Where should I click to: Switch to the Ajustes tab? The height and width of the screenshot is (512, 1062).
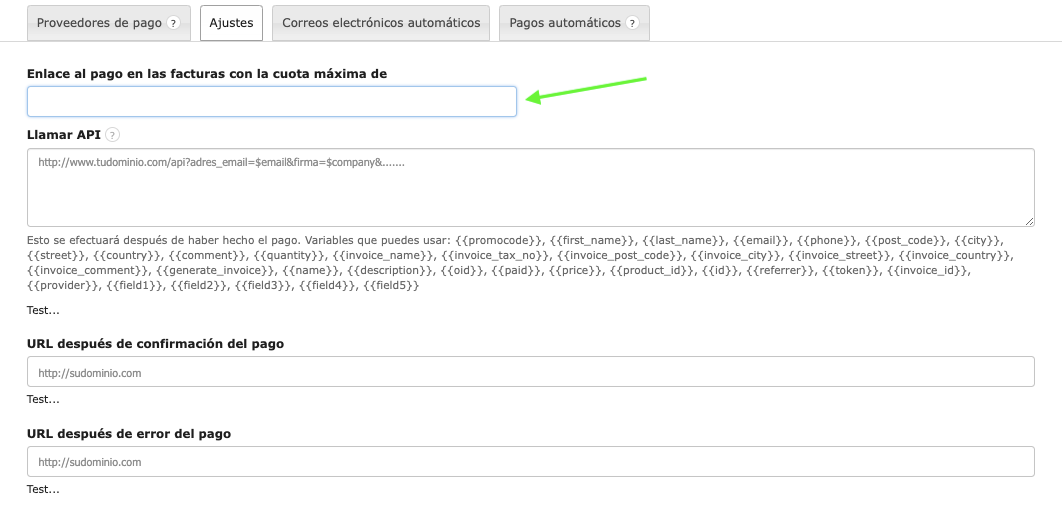tap(231, 23)
